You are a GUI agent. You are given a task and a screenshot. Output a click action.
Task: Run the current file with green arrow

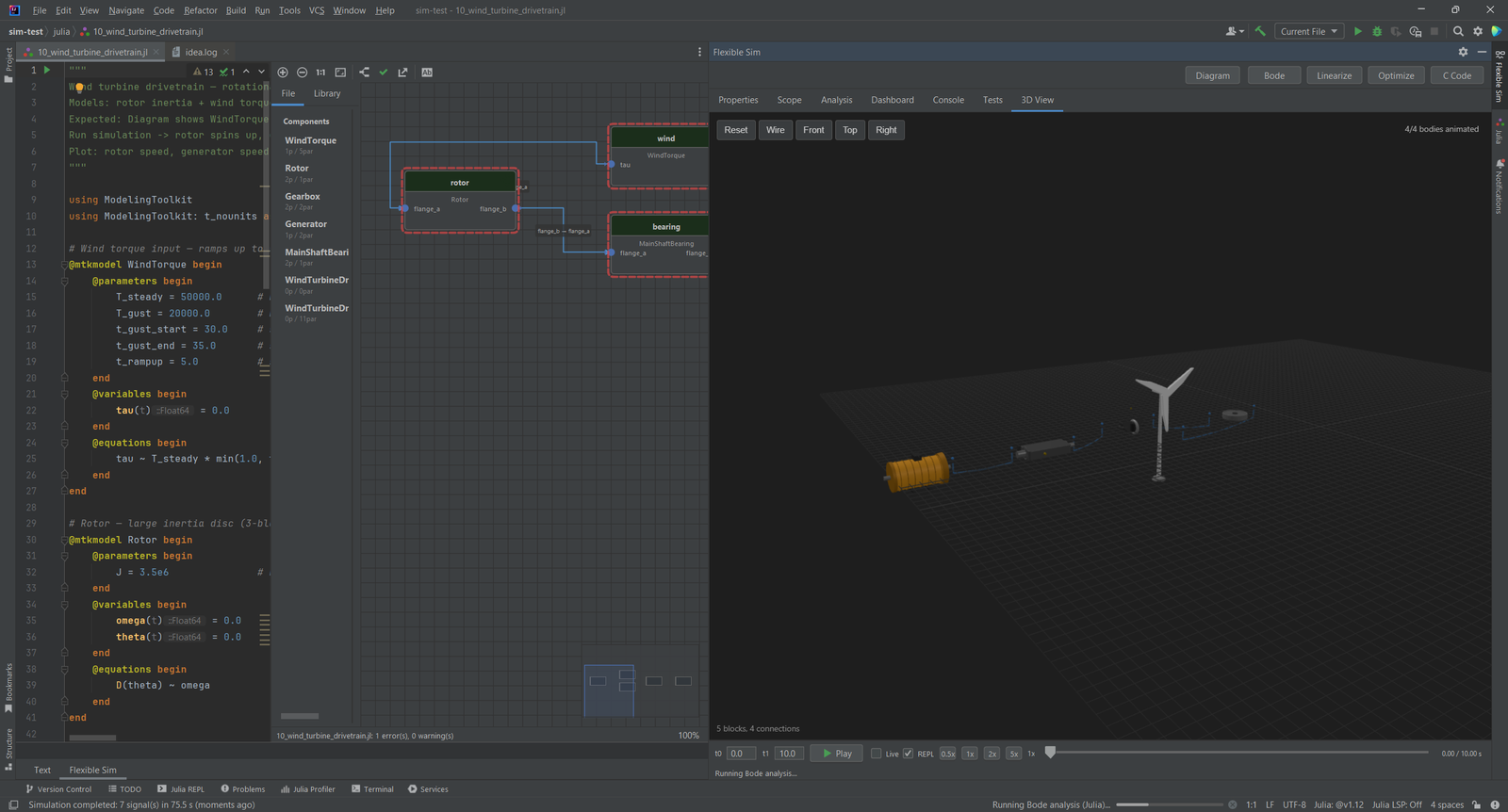click(x=1358, y=31)
